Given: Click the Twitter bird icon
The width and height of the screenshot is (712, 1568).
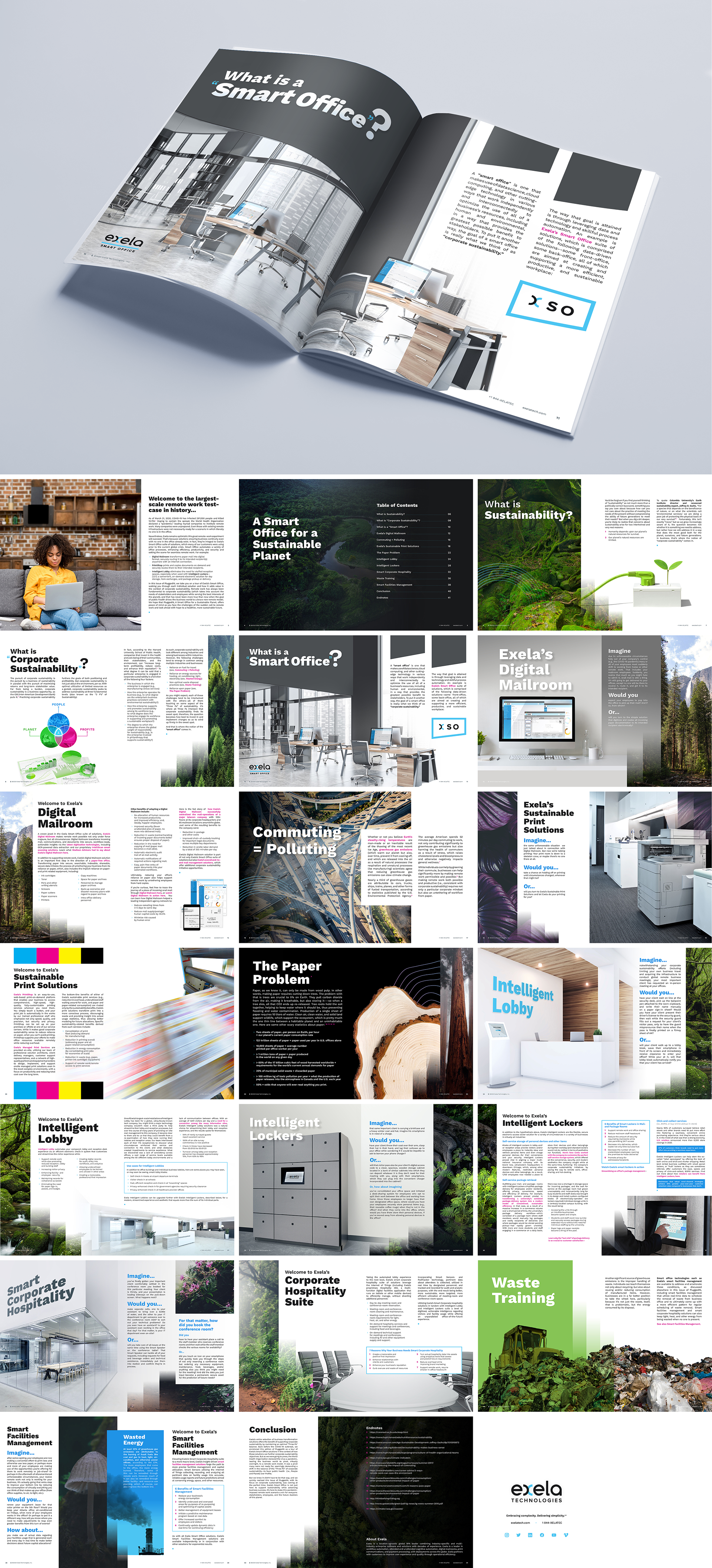Looking at the screenshot, I should [518, 1535].
